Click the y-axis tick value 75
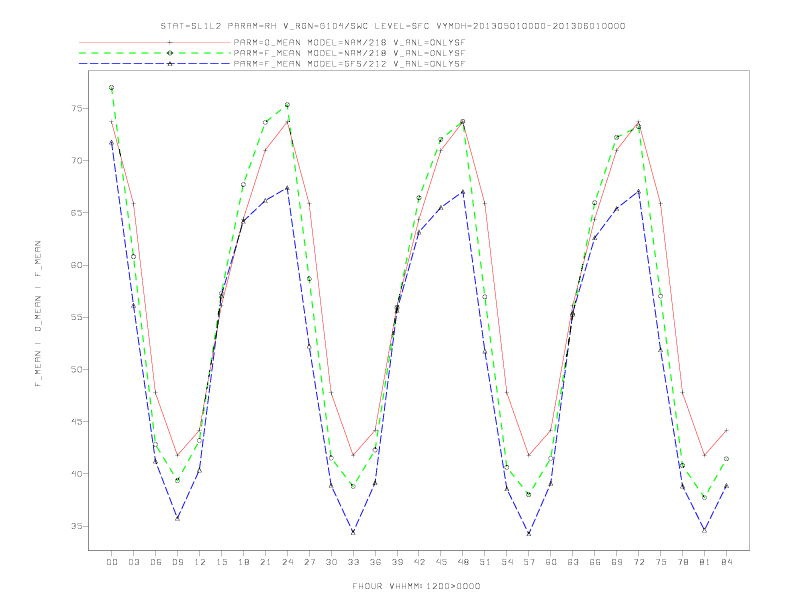The height and width of the screenshot is (612, 792). (x=76, y=109)
